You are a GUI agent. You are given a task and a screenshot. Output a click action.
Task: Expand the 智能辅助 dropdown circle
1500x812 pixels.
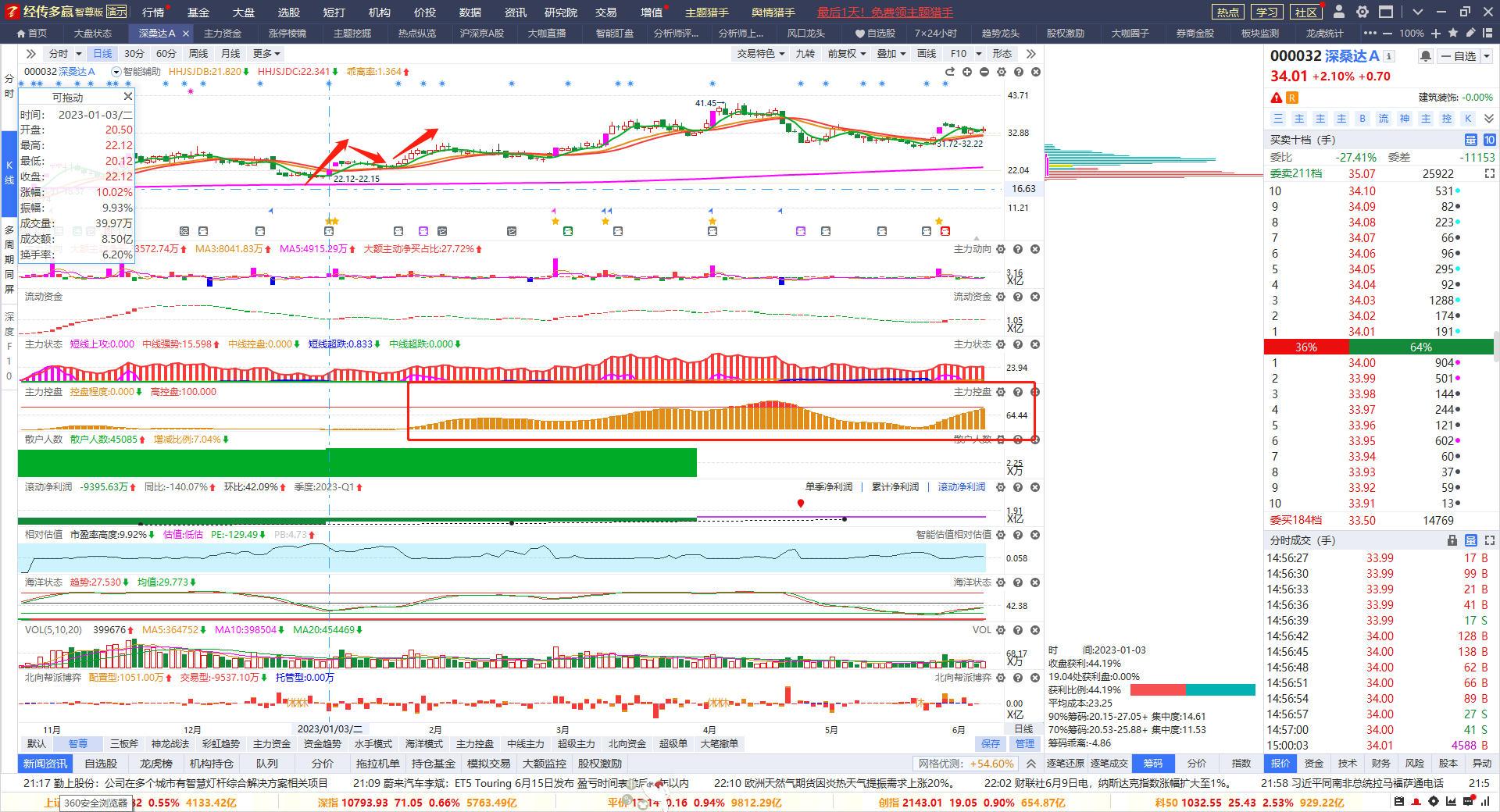point(116,72)
